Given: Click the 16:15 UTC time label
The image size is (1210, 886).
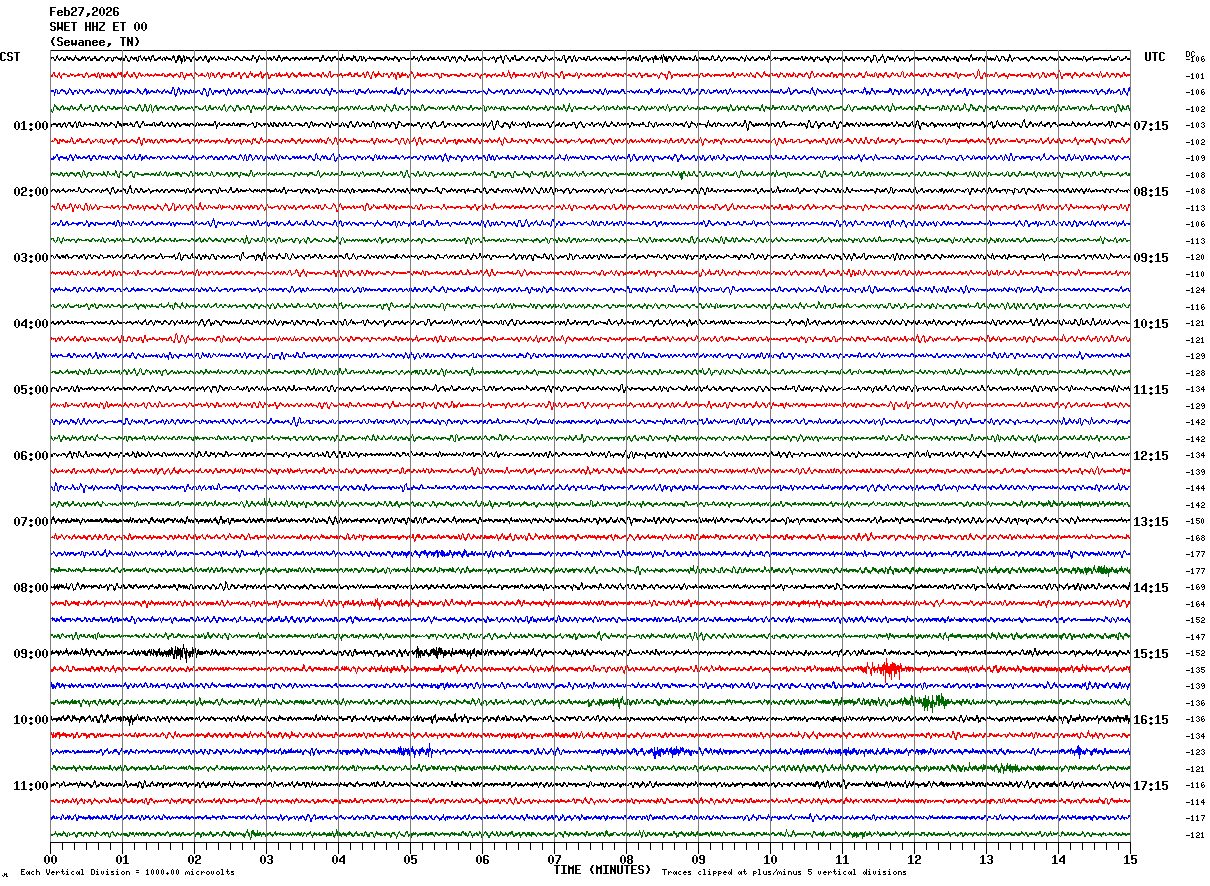Looking at the screenshot, I should (x=1150, y=720).
